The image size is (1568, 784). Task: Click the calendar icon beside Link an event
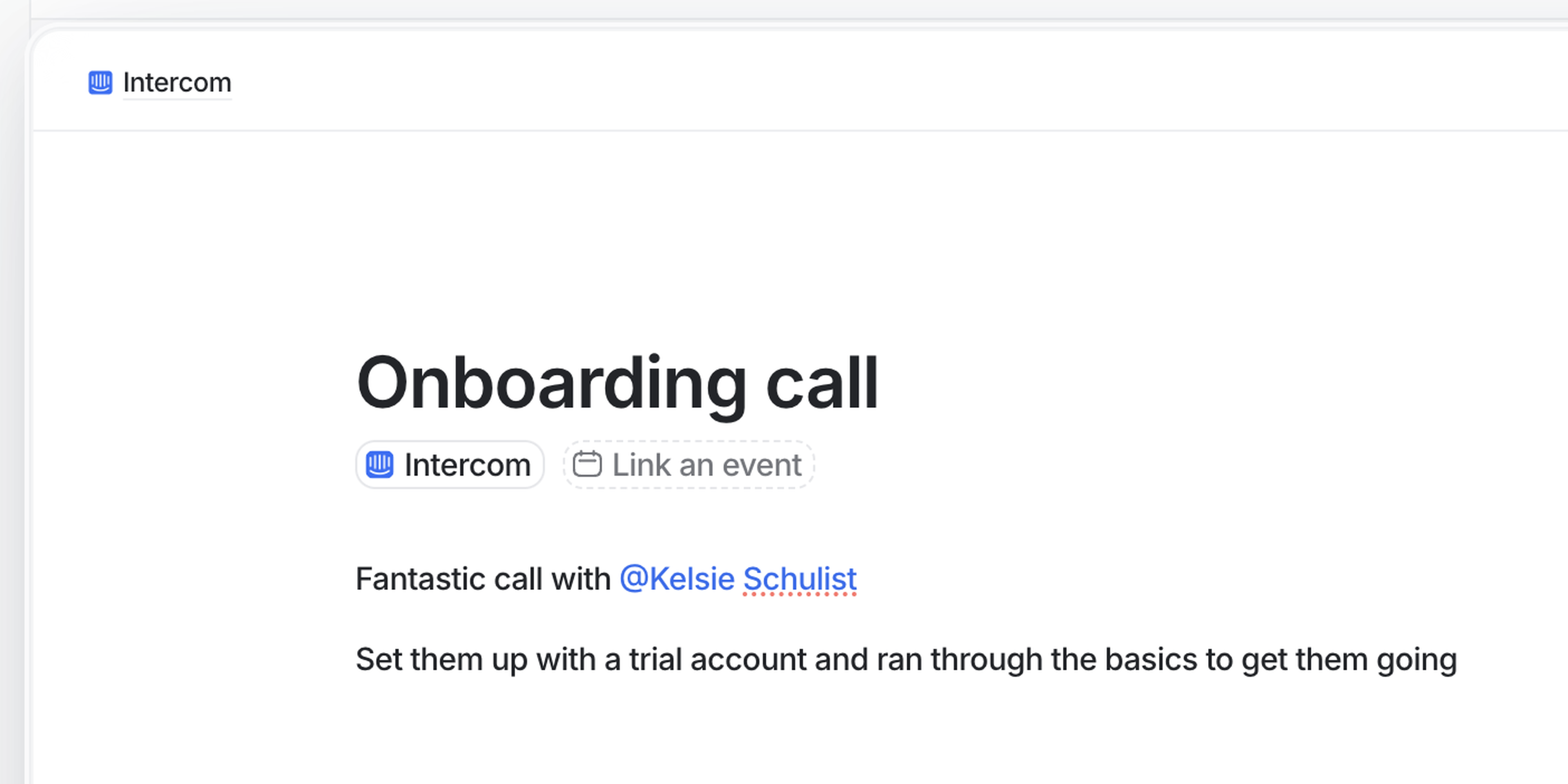coord(587,464)
